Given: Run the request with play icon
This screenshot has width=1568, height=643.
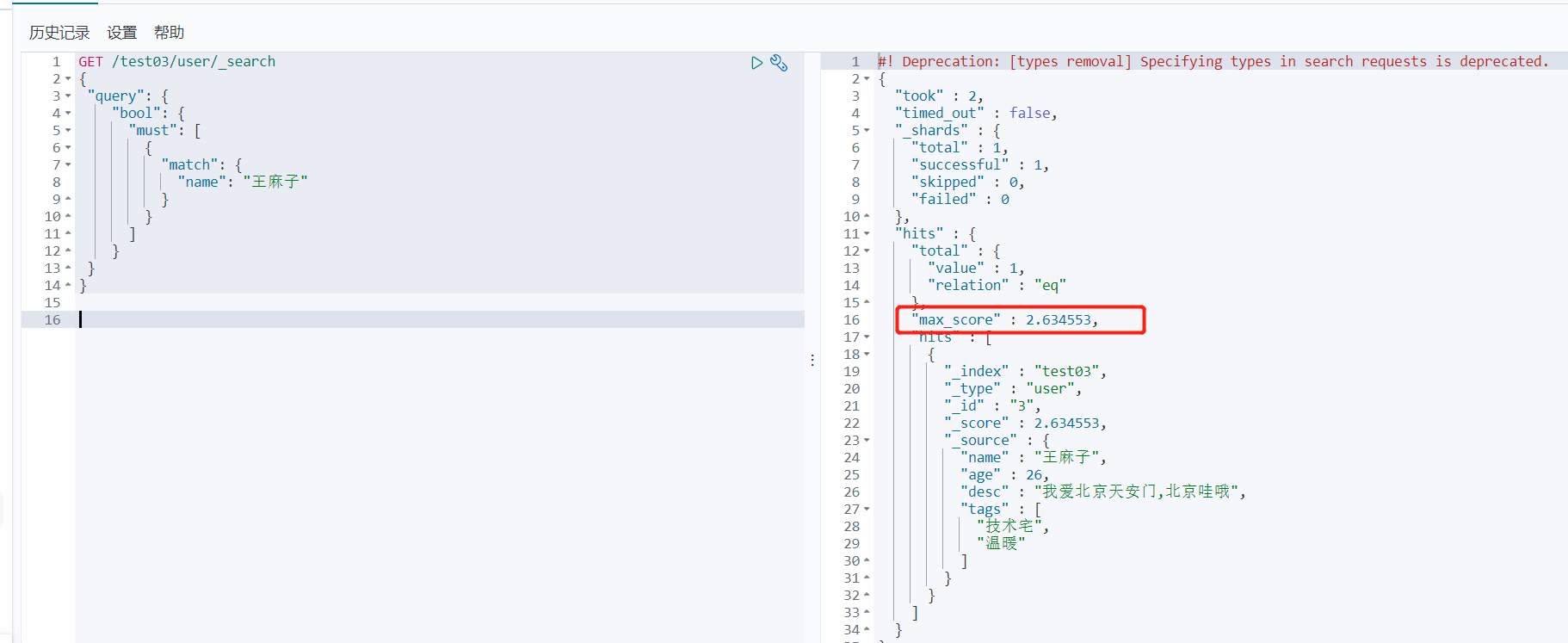Looking at the screenshot, I should pos(756,63).
